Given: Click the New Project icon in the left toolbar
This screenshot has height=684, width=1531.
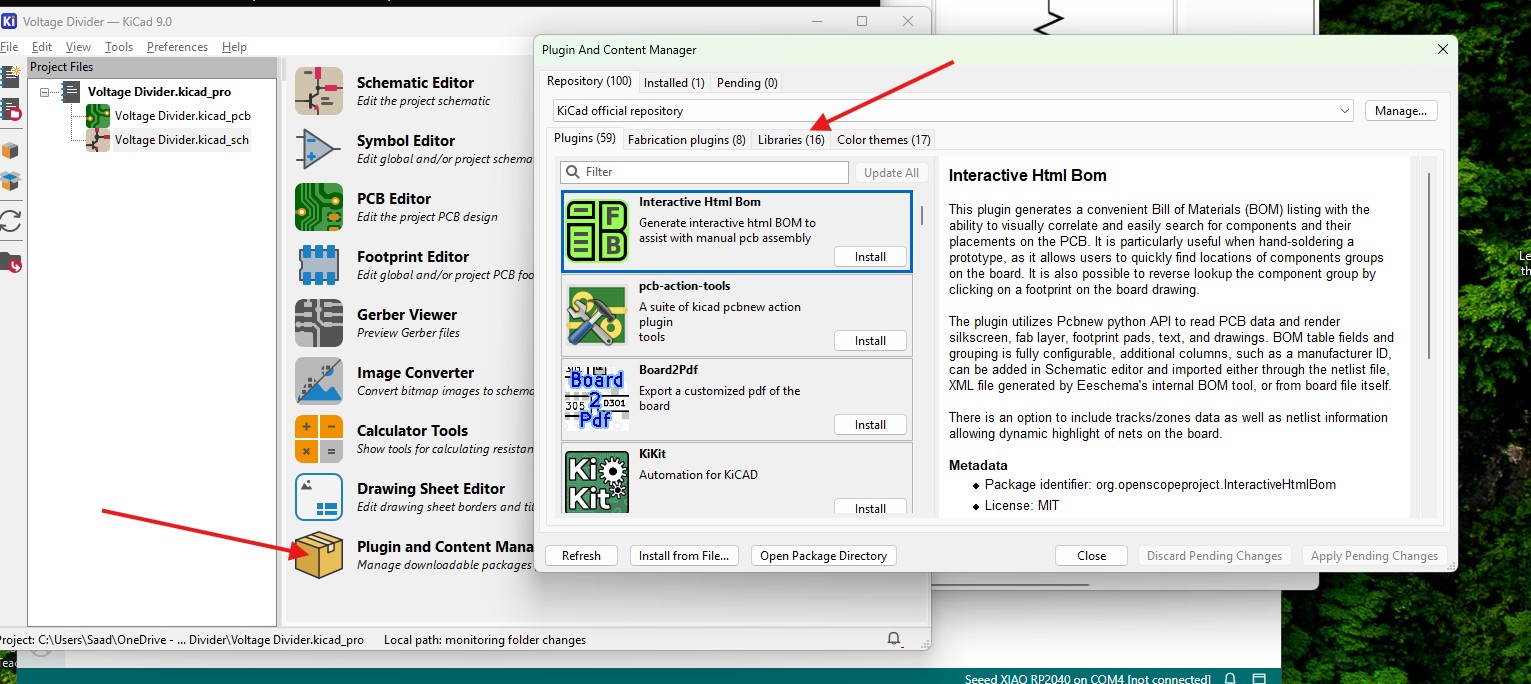Looking at the screenshot, I should tap(10, 78).
